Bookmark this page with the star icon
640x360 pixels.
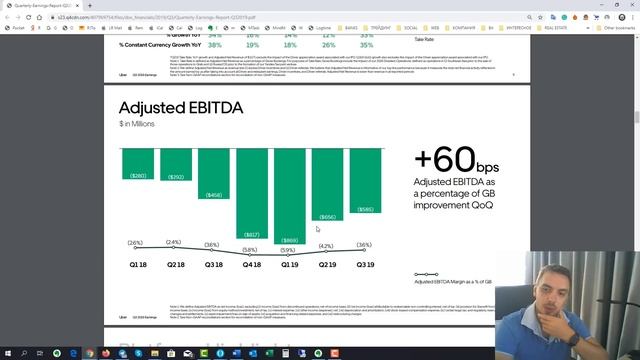540,18
